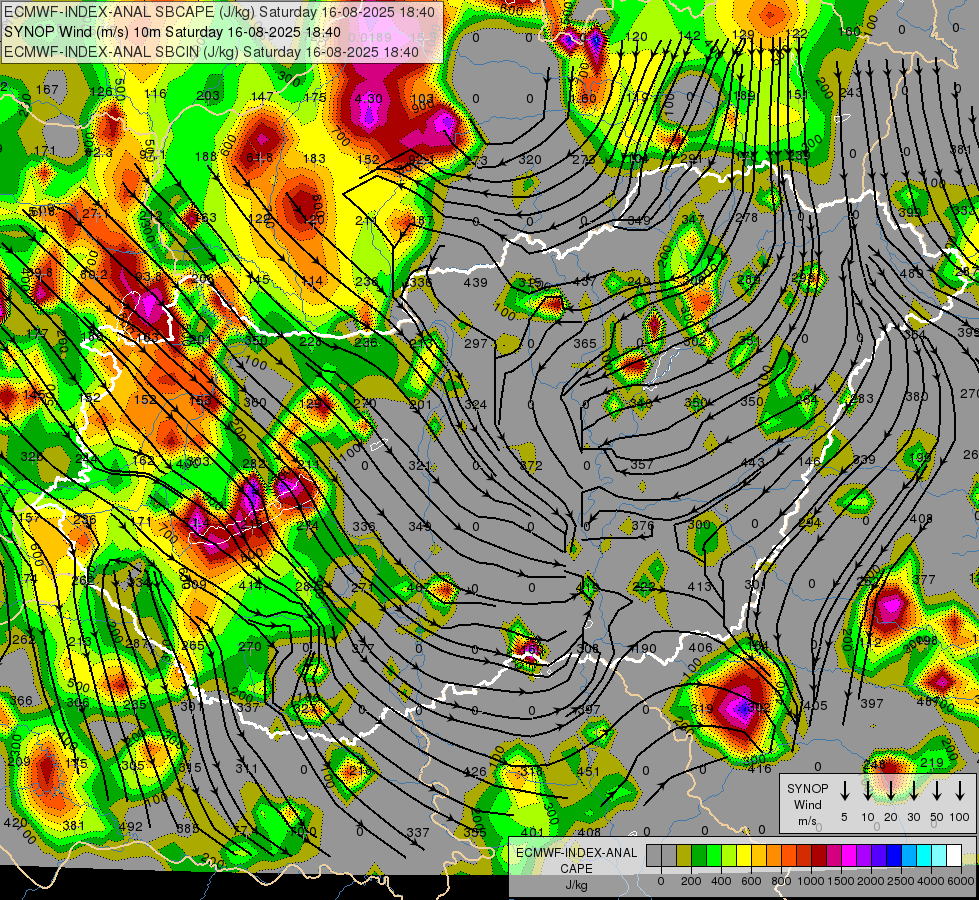Select the pure blue swatch left of 2500 tick
The image size is (979, 900).
[894, 855]
